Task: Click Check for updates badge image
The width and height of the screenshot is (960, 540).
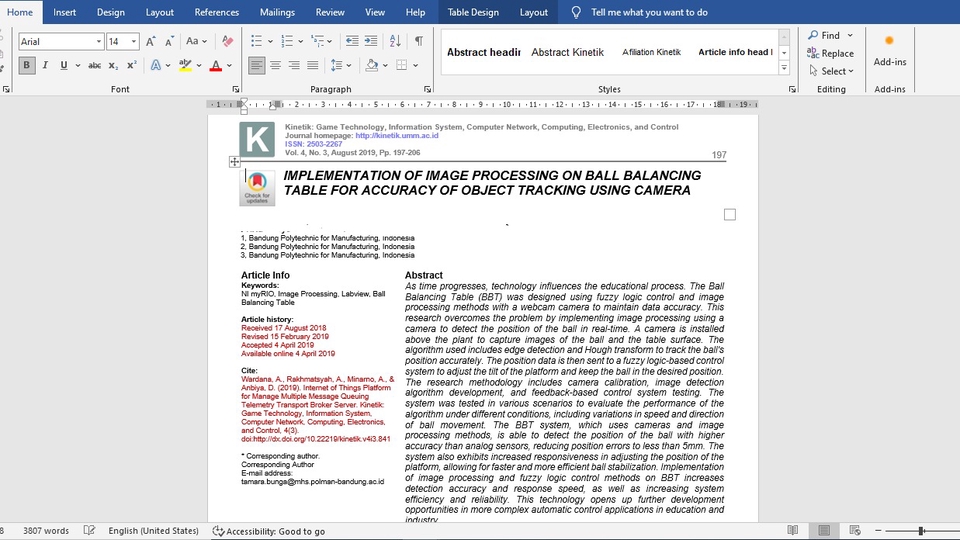Action: click(257, 187)
